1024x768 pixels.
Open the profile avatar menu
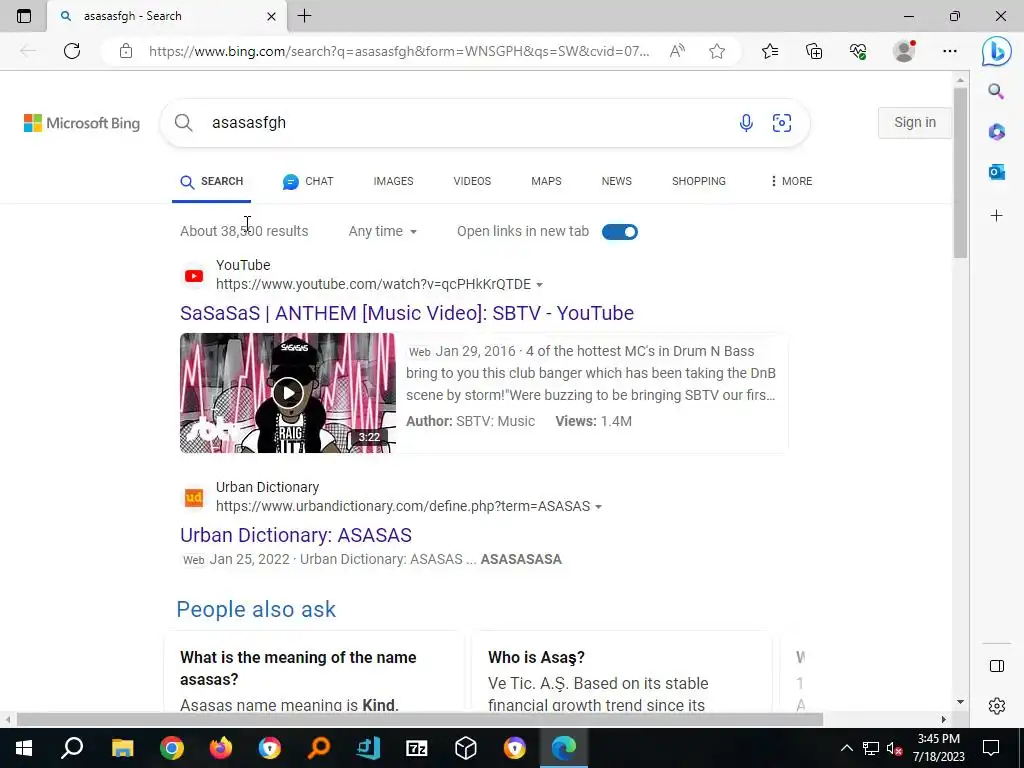[904, 51]
